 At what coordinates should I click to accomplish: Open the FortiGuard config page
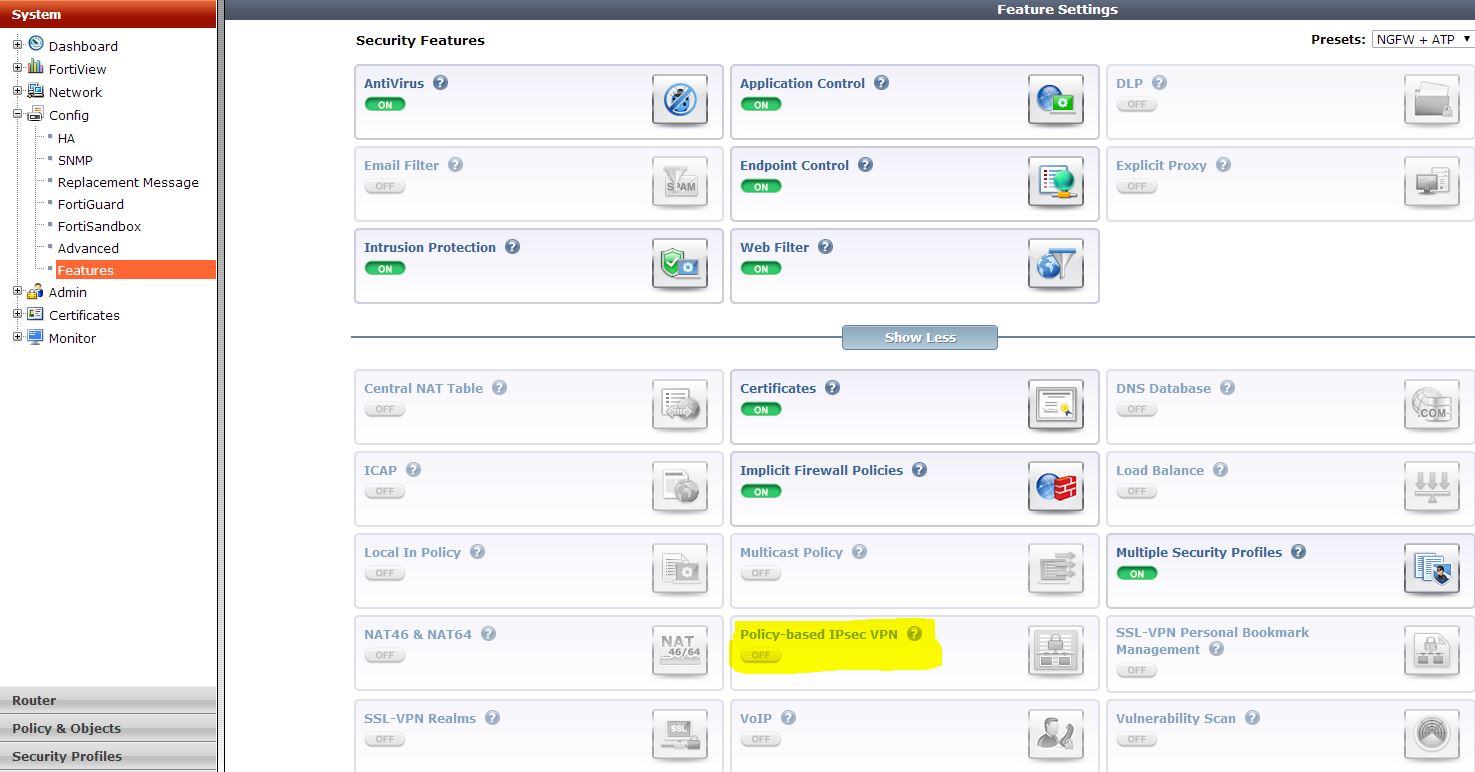(91, 204)
